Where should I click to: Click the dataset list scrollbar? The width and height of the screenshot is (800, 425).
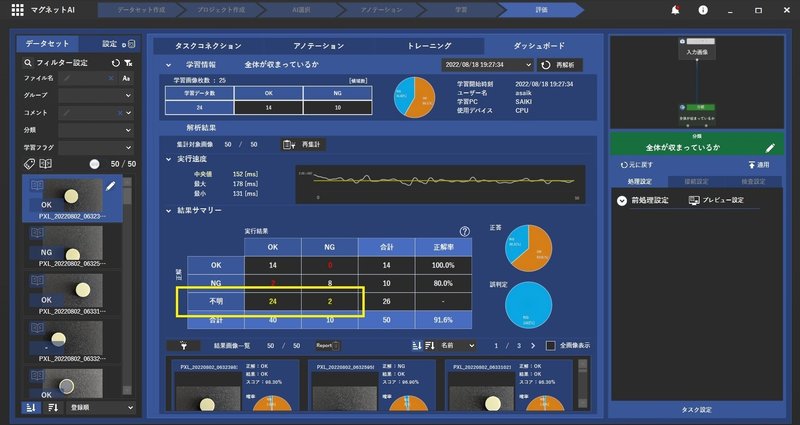pyautogui.click(x=127, y=286)
